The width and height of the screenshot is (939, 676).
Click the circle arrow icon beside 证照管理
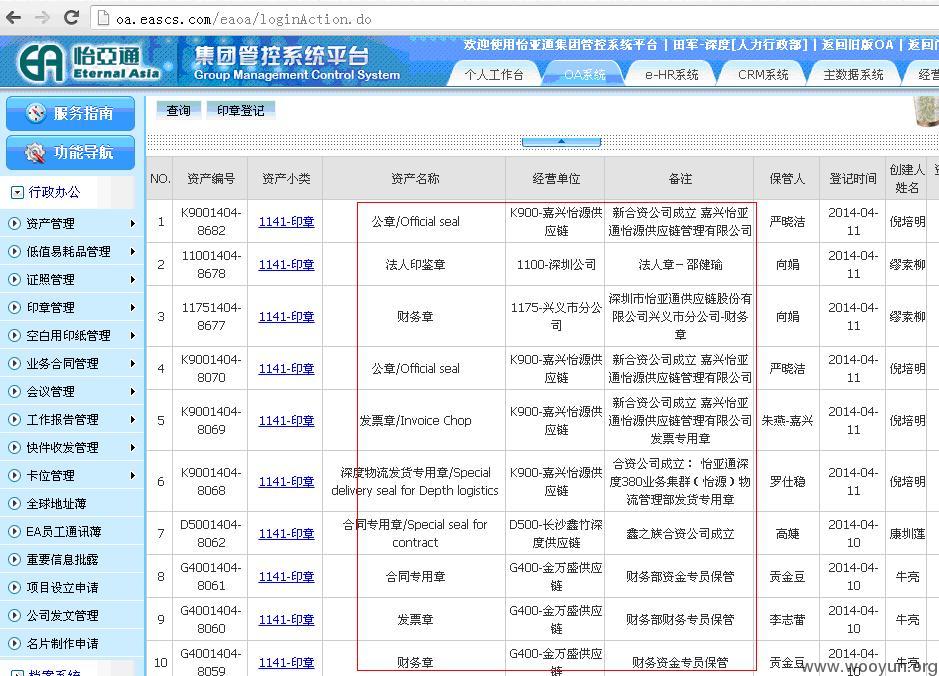click(14, 280)
